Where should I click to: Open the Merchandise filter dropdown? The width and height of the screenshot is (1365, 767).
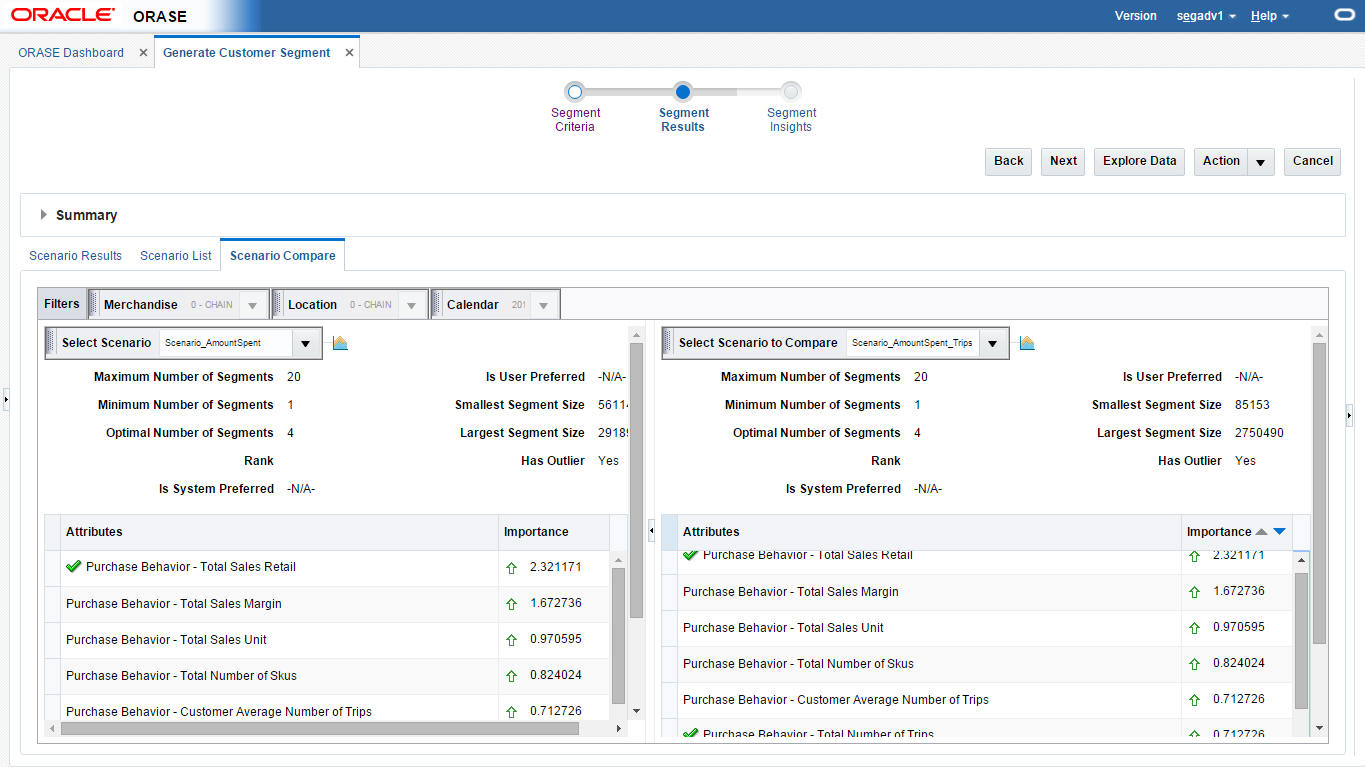[253, 305]
